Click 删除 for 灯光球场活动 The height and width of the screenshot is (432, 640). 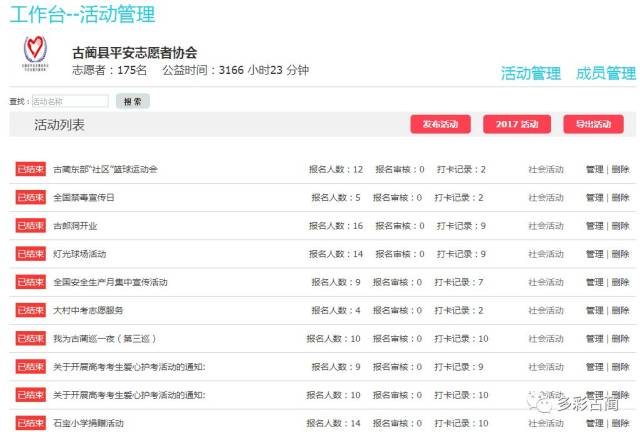coord(620,254)
